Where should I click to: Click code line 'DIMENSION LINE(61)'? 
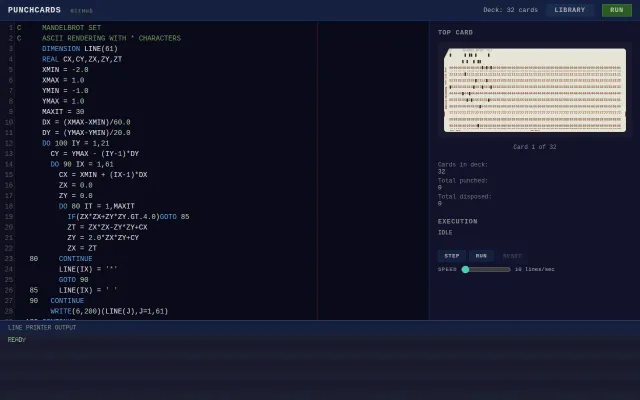tap(80, 49)
